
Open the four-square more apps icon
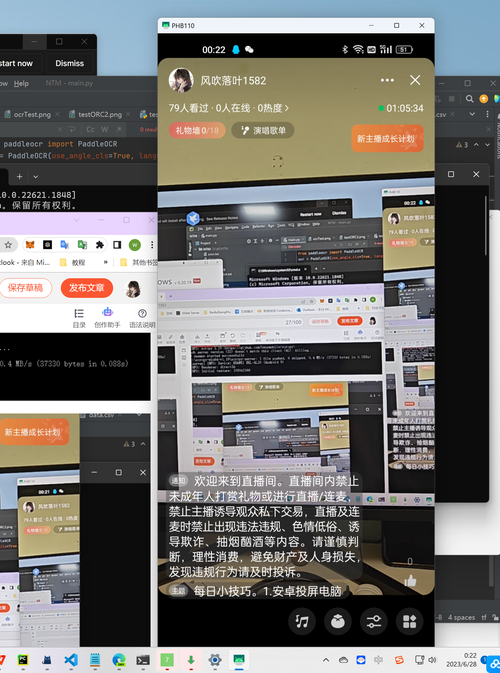click(x=409, y=621)
